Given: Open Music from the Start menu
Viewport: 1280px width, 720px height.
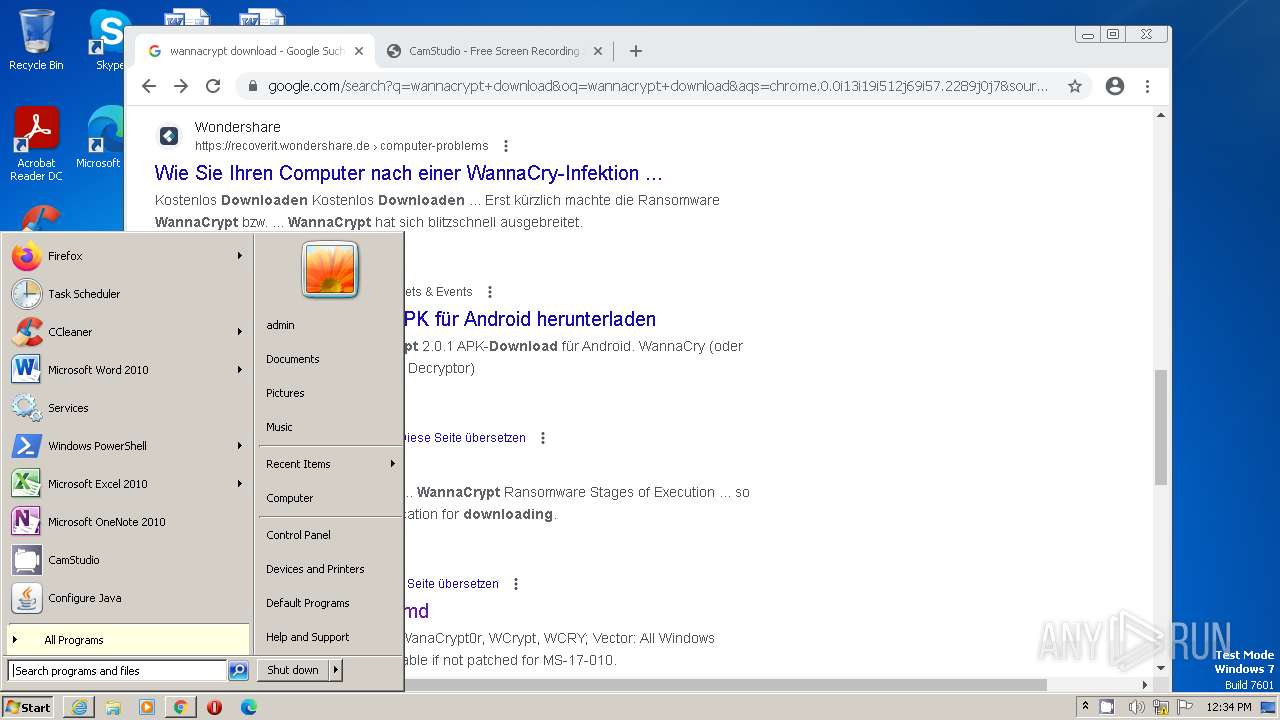Looking at the screenshot, I should (x=329, y=427).
